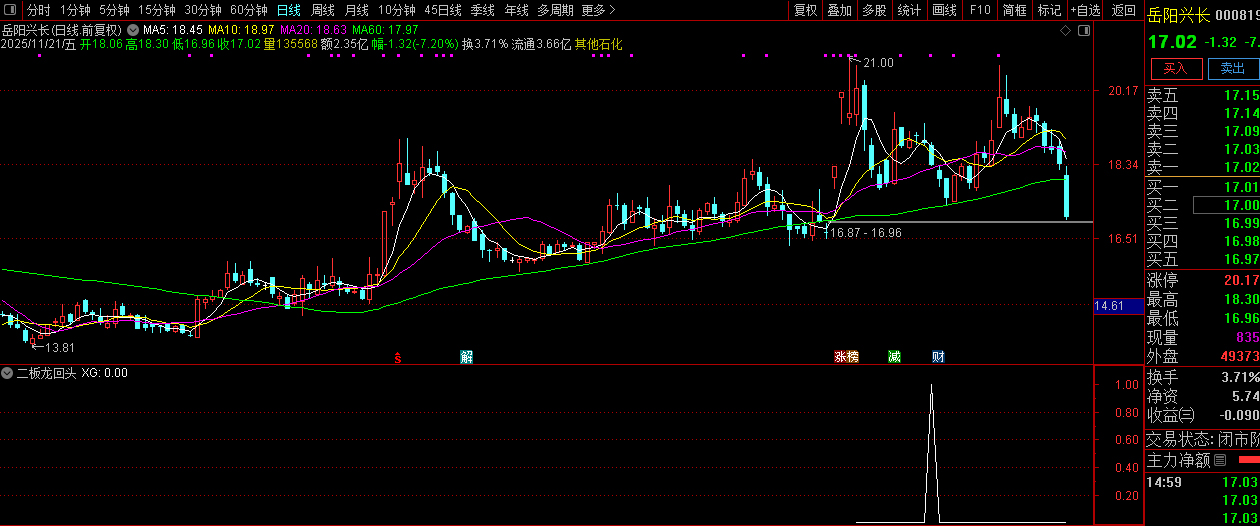
Task: Click the 收益(三) earnings row
Action: [1202, 415]
